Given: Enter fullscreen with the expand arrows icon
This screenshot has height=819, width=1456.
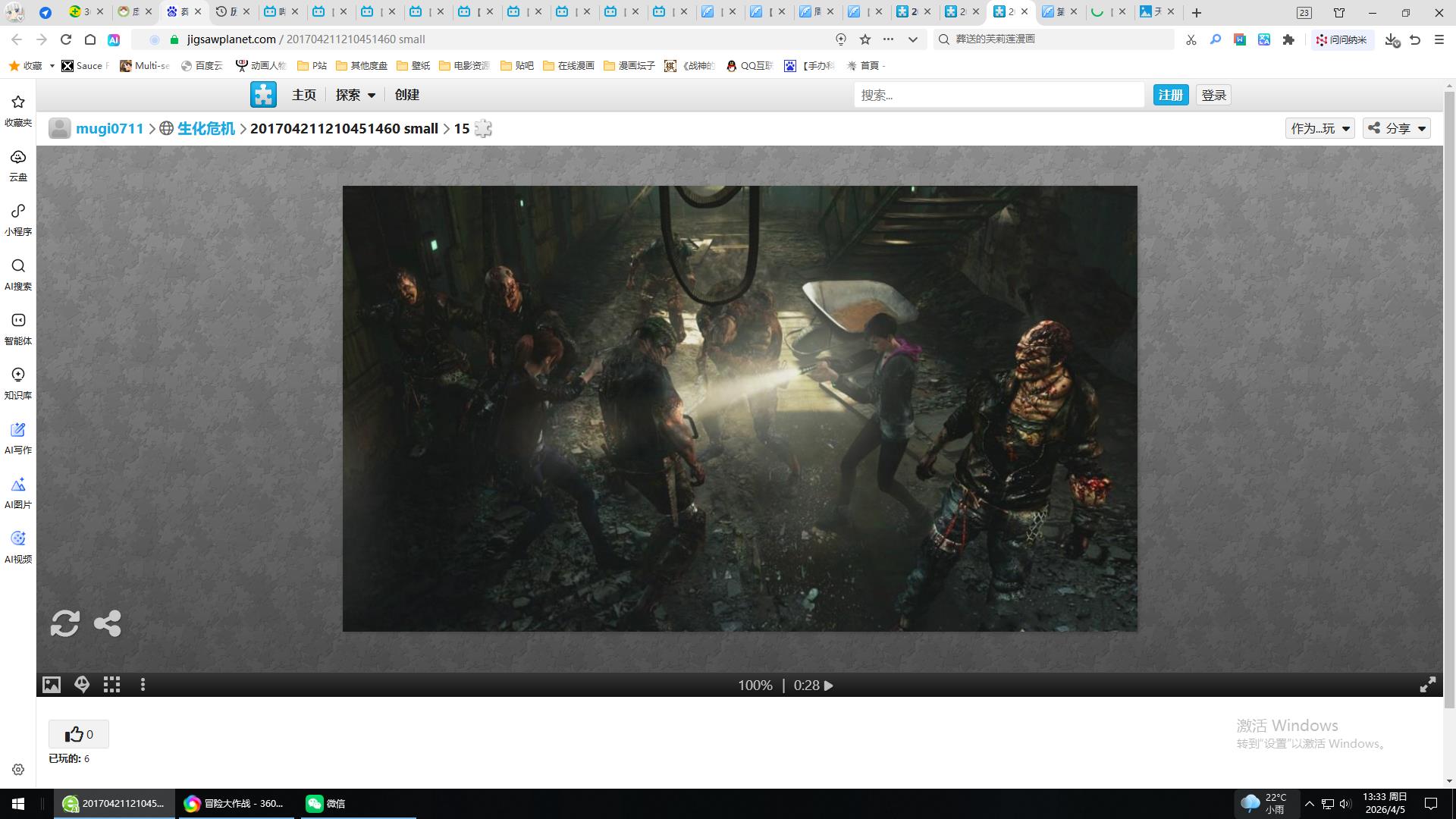Looking at the screenshot, I should click(x=1427, y=686).
